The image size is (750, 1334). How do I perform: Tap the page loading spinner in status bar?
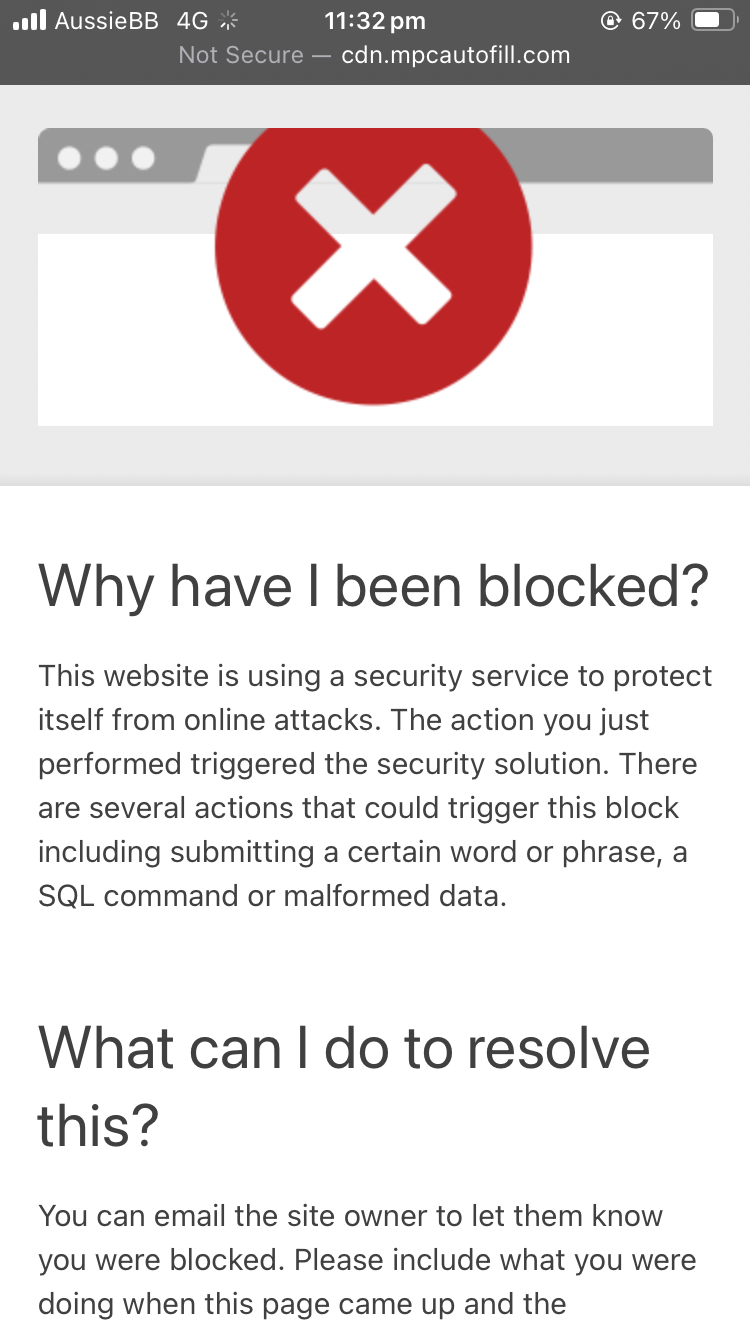(x=227, y=19)
